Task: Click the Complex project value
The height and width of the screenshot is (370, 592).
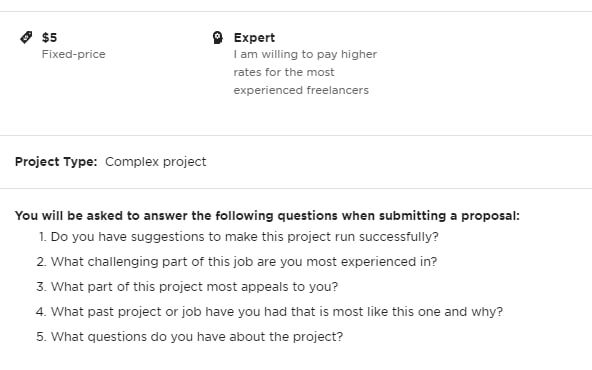Action: (156, 162)
